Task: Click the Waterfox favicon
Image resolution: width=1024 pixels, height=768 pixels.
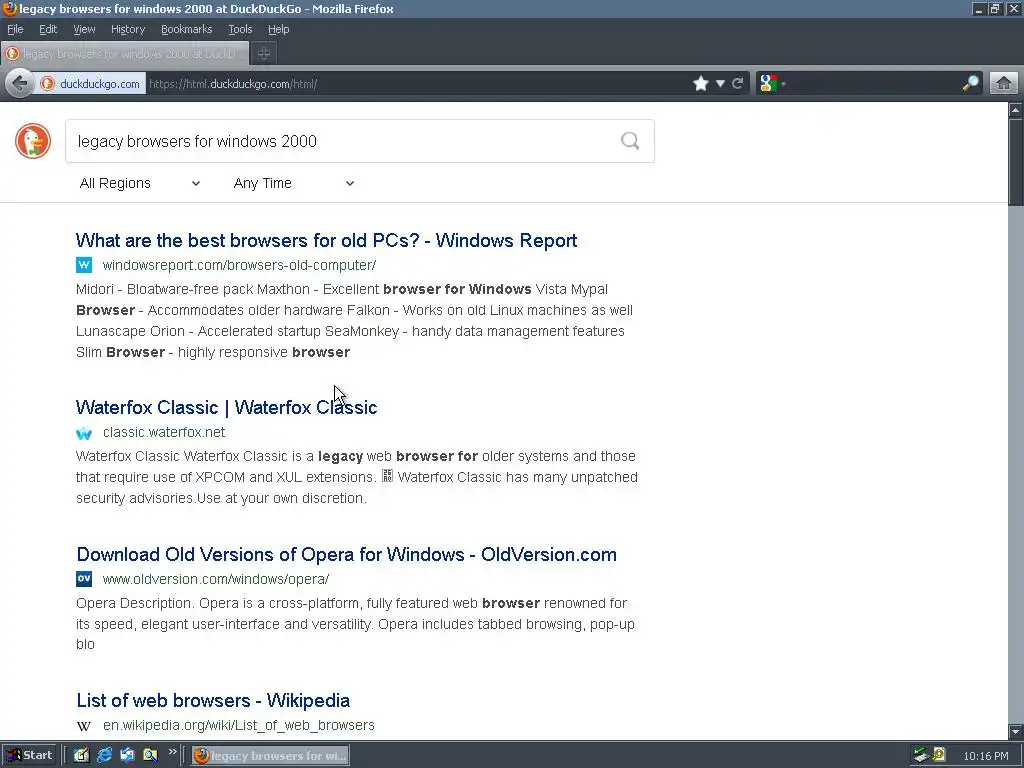Action: point(84,432)
